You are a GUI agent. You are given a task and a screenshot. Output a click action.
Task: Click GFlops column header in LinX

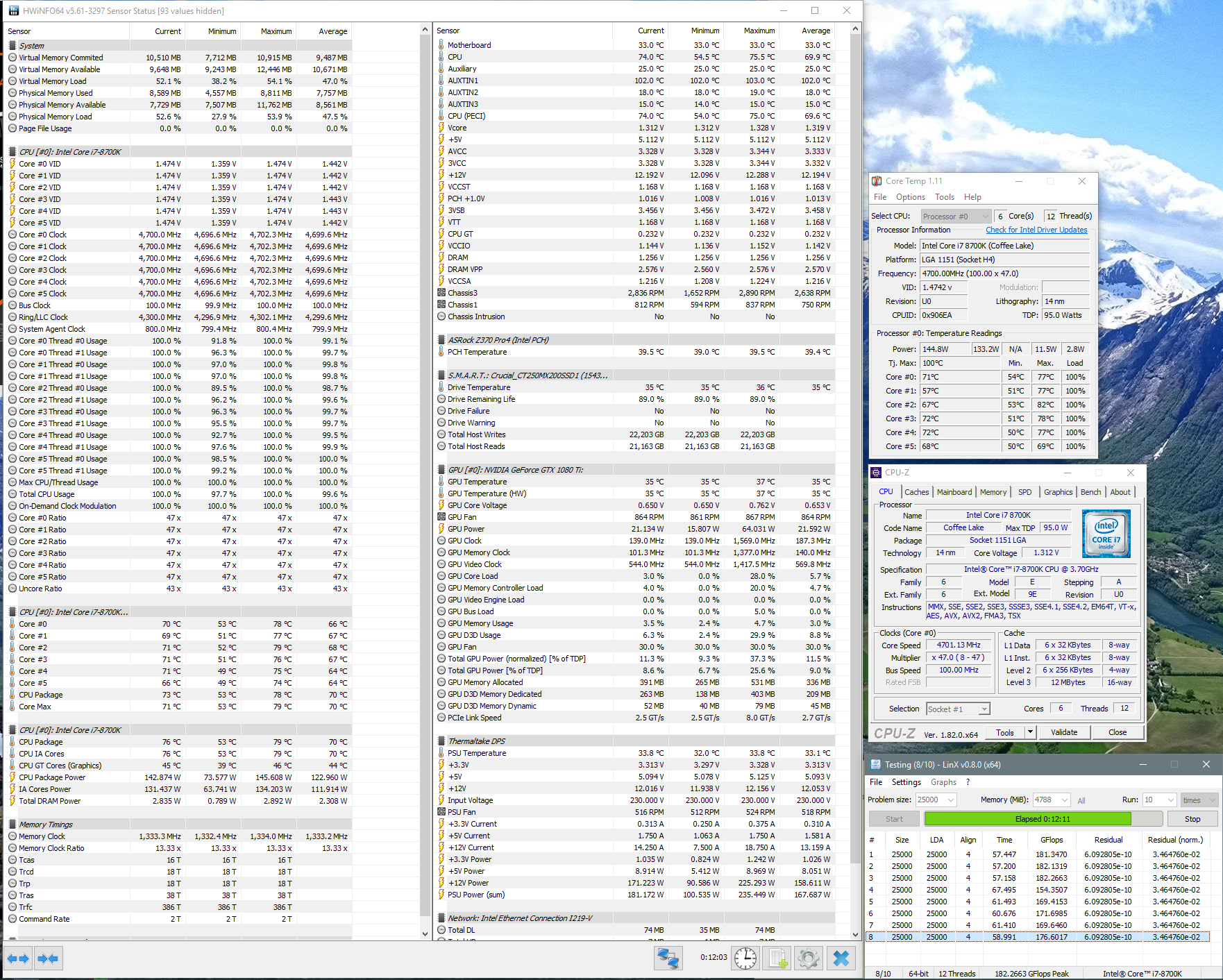click(x=1051, y=840)
